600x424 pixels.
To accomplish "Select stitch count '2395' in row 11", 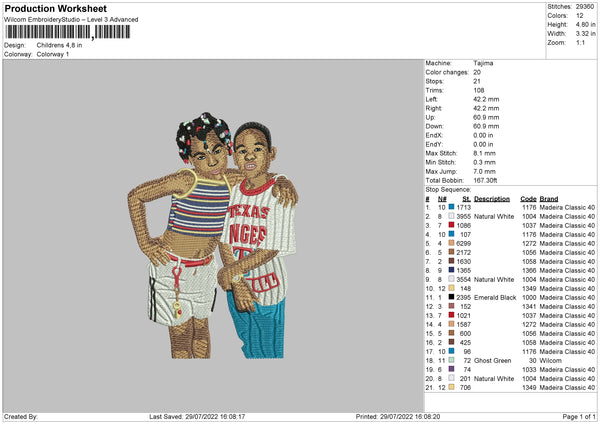I will click(463, 297).
